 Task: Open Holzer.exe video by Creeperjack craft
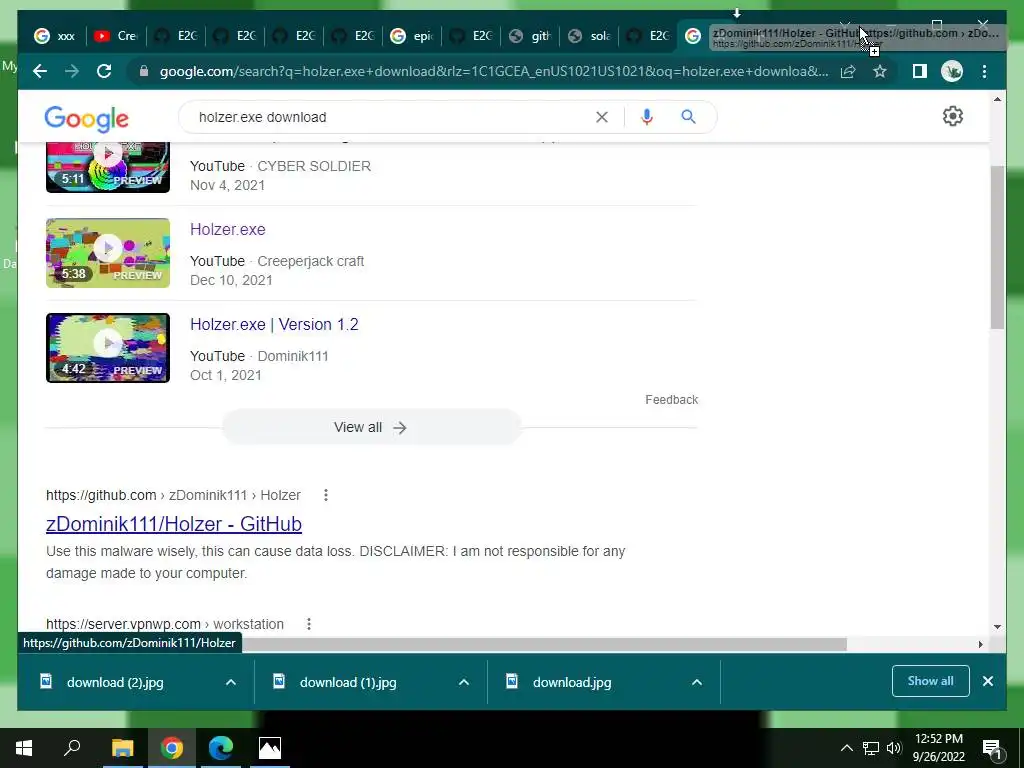pos(227,229)
